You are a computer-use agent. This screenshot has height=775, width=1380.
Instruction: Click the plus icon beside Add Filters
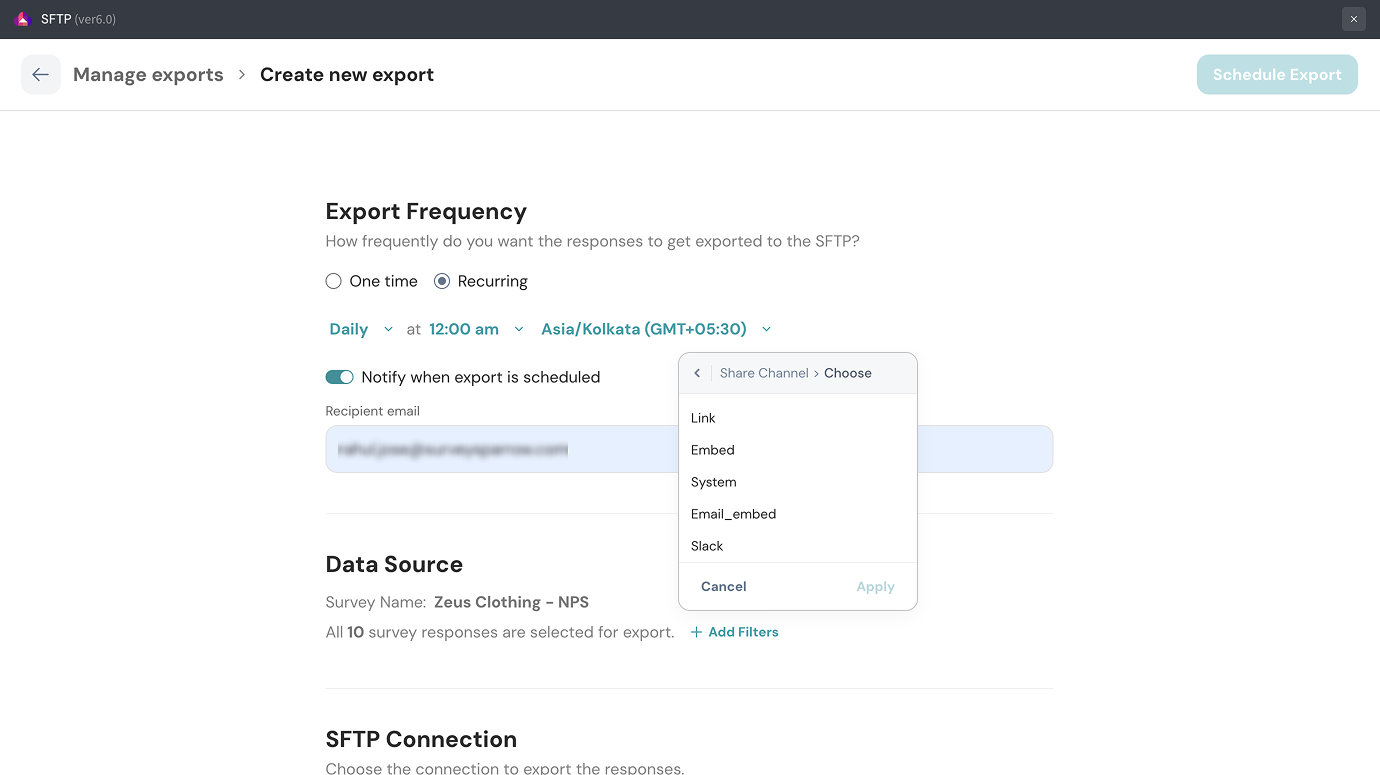[x=696, y=632]
